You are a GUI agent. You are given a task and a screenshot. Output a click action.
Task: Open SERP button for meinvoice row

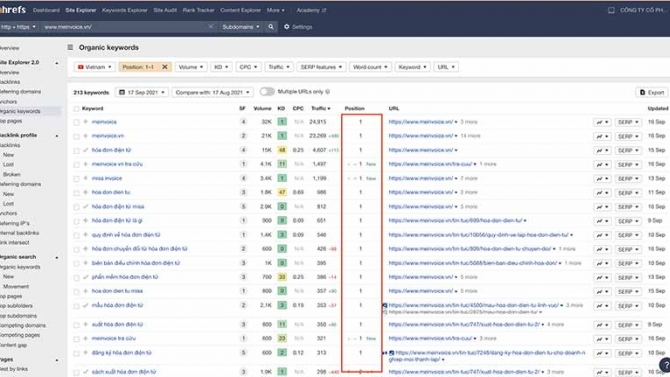pyautogui.click(x=628, y=122)
